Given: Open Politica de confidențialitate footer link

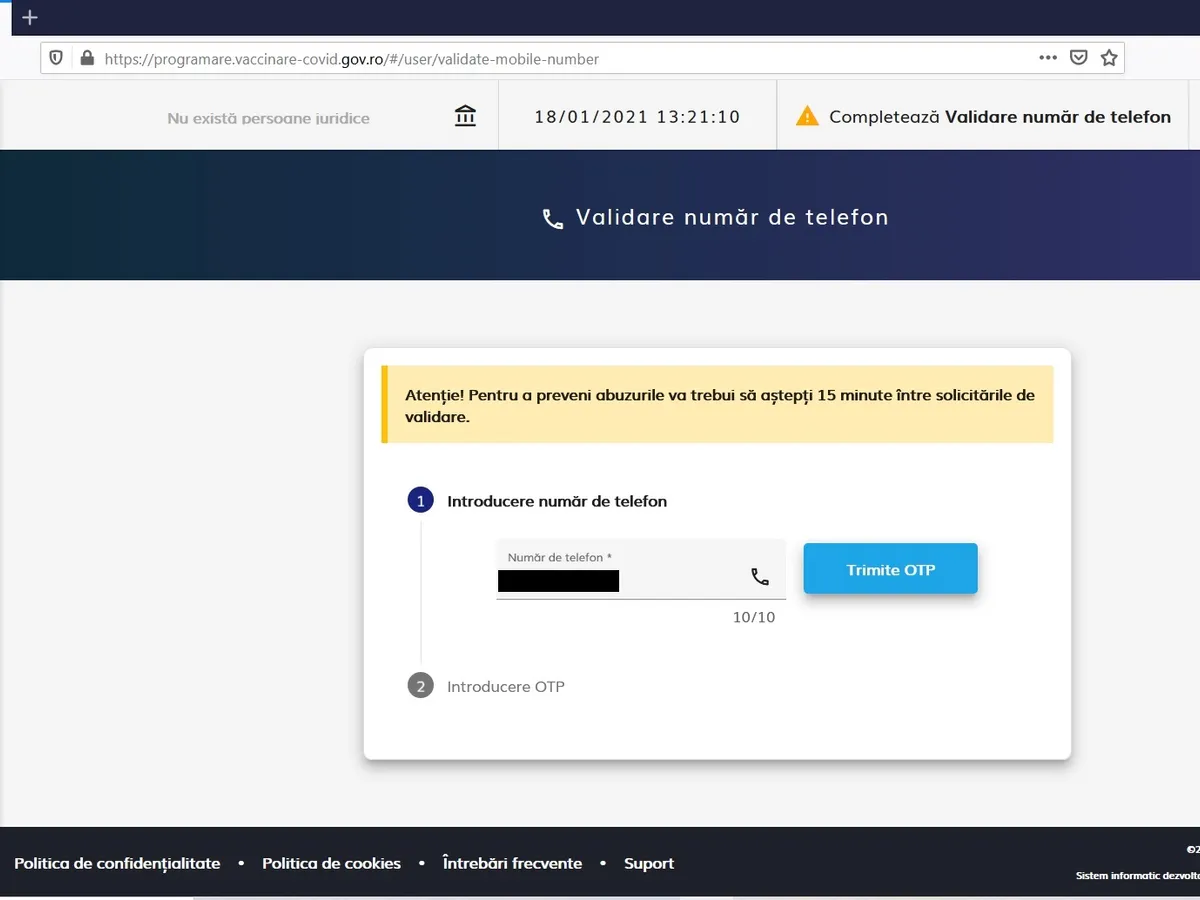Looking at the screenshot, I should [x=117, y=863].
